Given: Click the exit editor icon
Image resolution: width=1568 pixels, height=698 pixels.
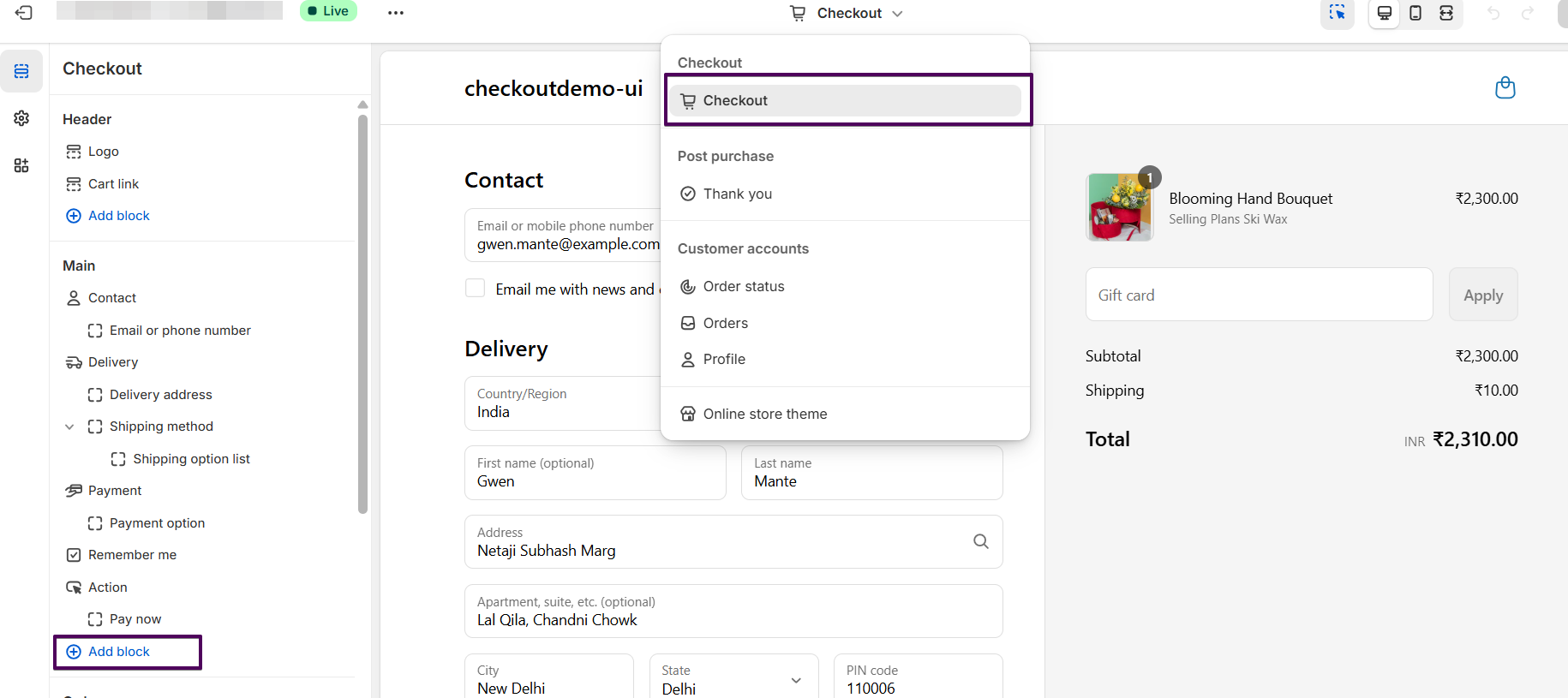Looking at the screenshot, I should (x=24, y=13).
